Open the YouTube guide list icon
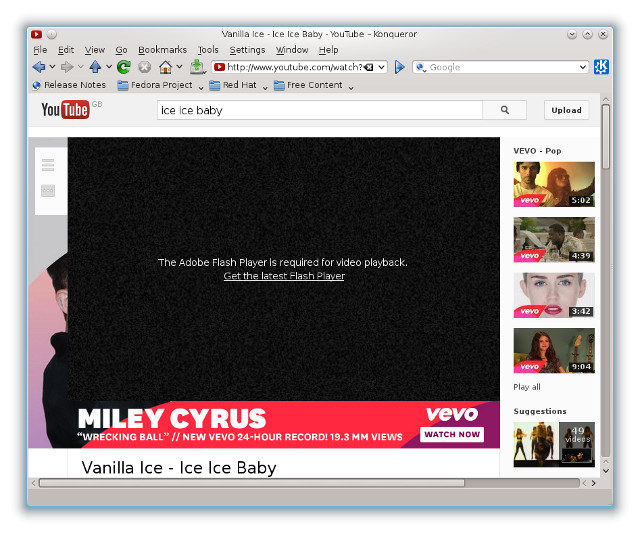 48,165
